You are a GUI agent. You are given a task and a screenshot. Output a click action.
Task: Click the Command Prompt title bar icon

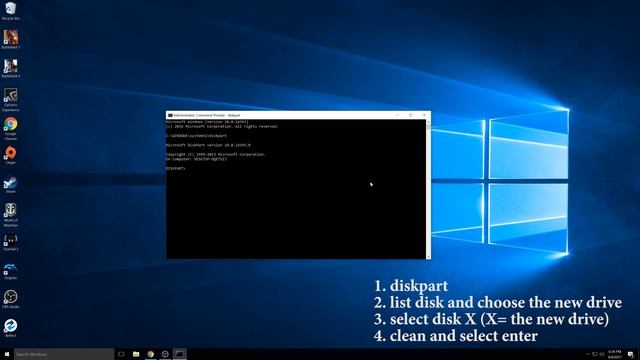coord(170,115)
